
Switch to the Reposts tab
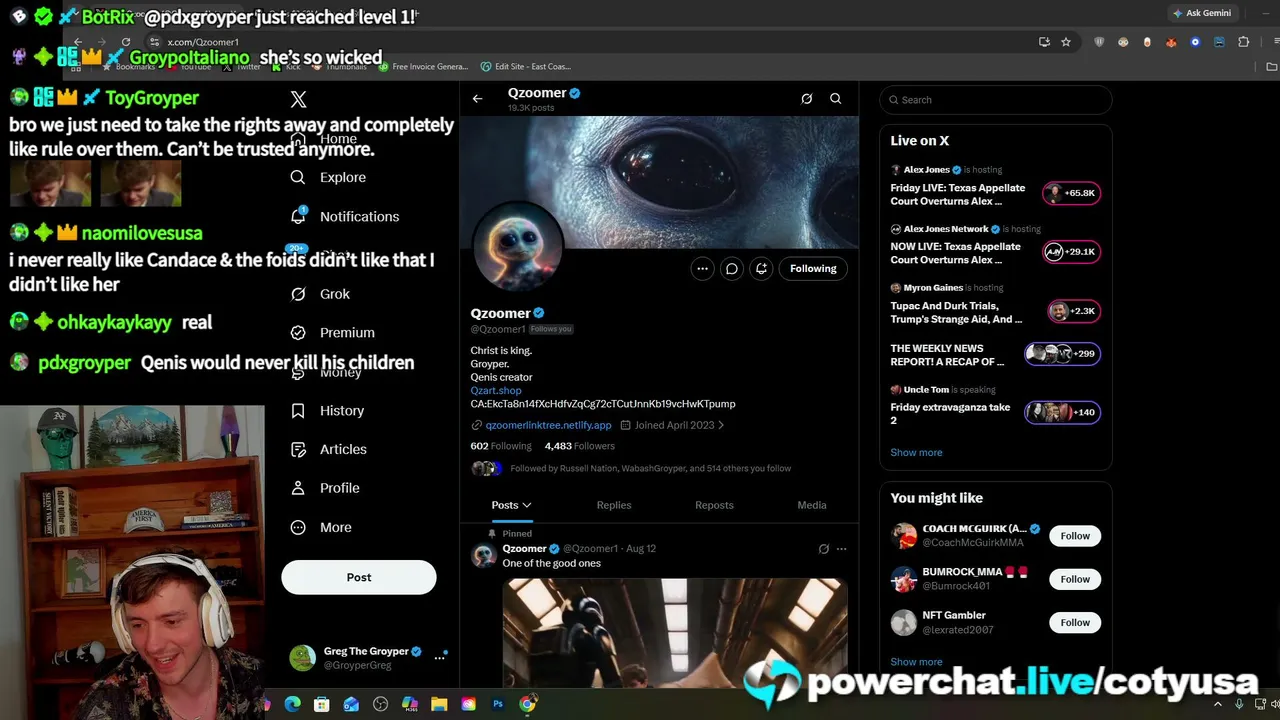pyautogui.click(x=714, y=505)
